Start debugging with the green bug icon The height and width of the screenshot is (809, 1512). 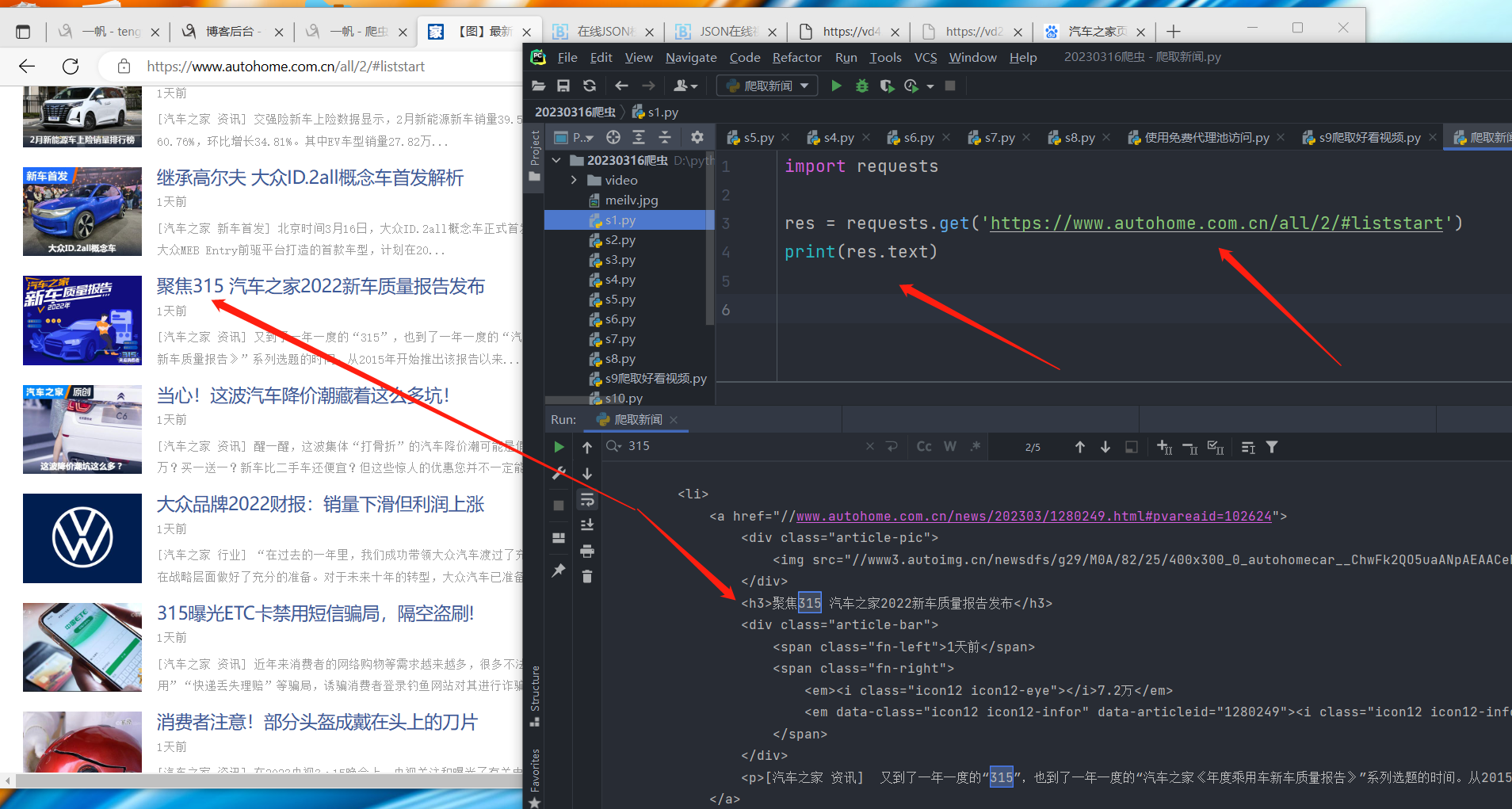[862, 86]
